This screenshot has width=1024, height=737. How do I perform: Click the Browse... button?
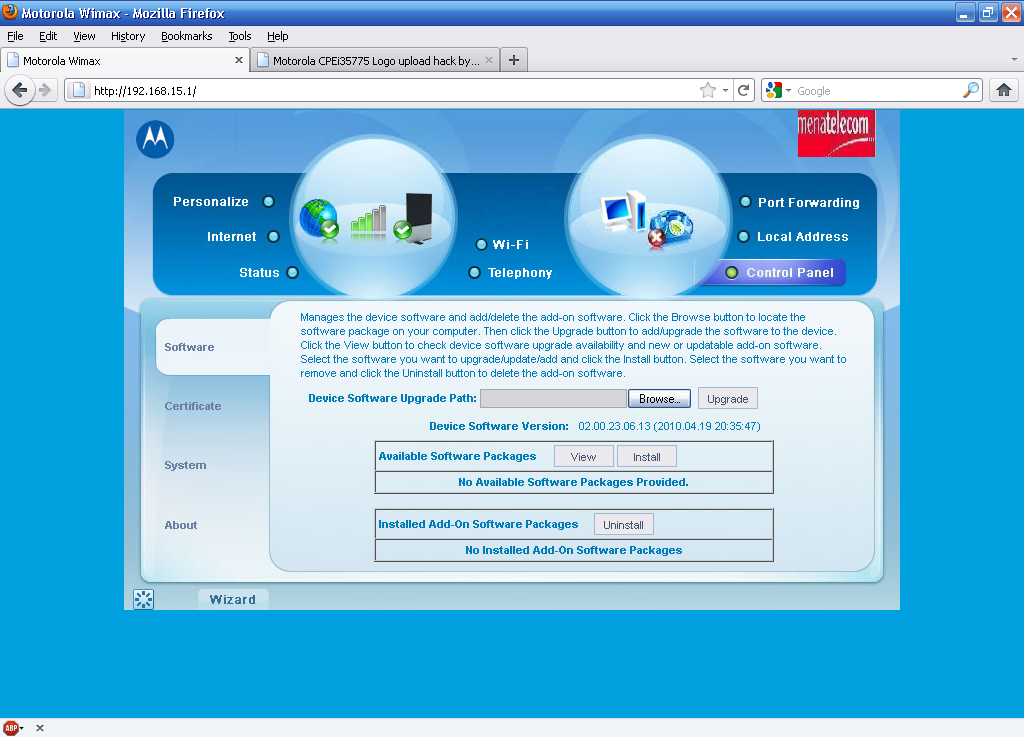pos(660,398)
